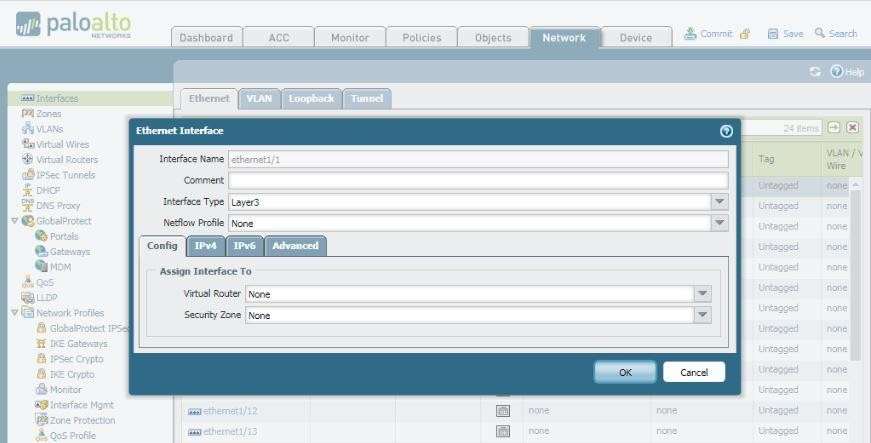871x443 pixels.
Task: Click the Cancel button
Action: coord(693,372)
